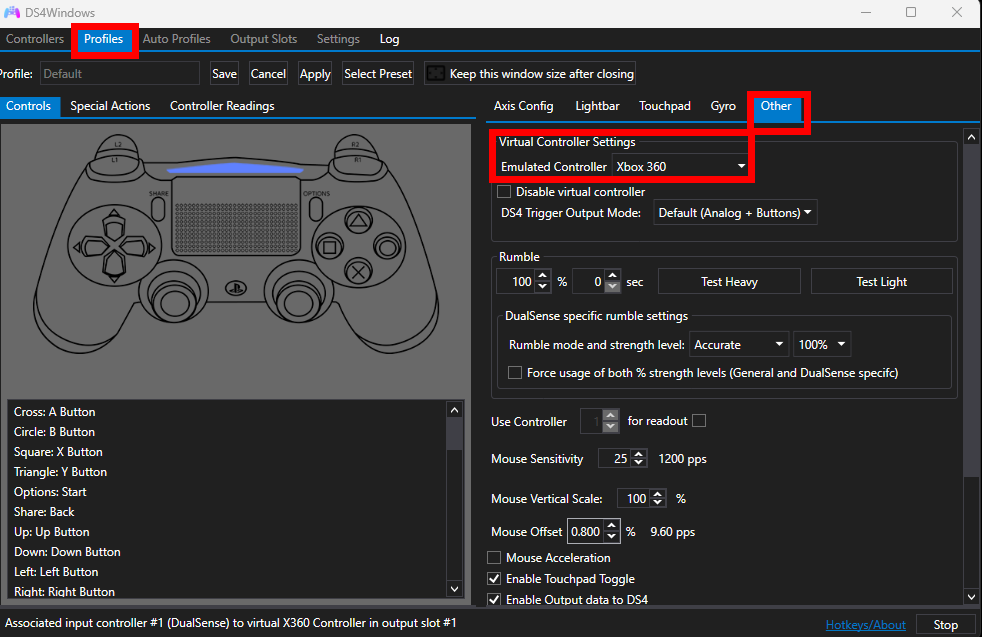Increase the Mouse Offset value
Image resolution: width=982 pixels, height=637 pixels.
612,526
